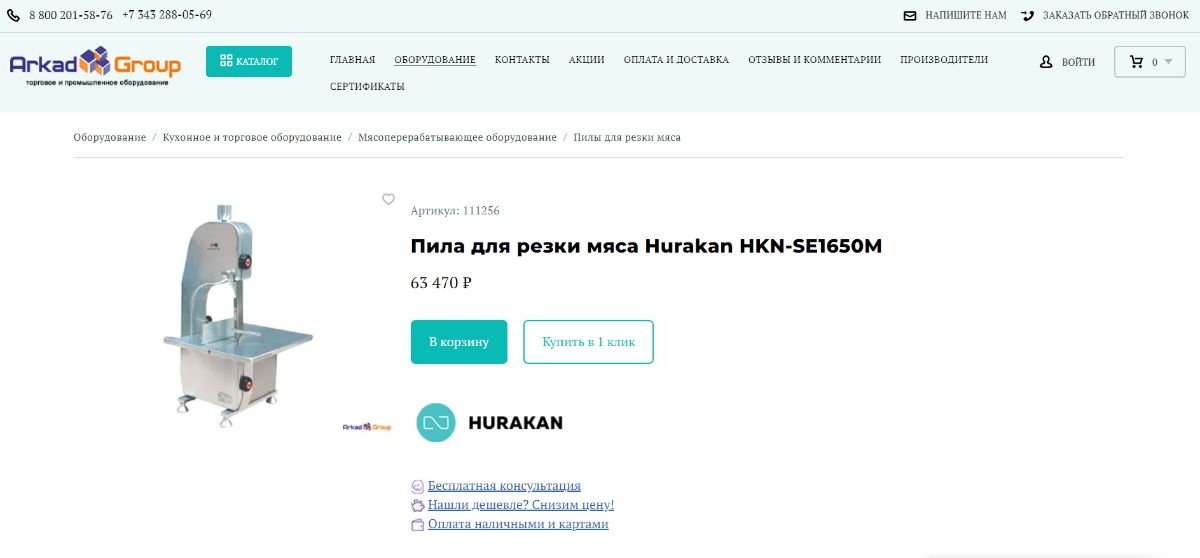
Task: Click the envelope icon beside Напишите нам
Action: click(x=910, y=16)
